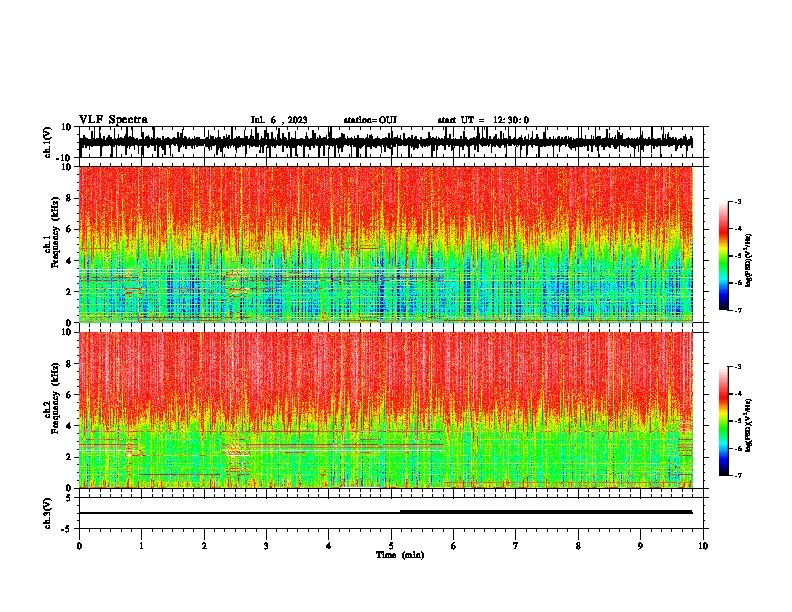The height and width of the screenshot is (612, 792).
Task: Select ch.2 "Frequency (kHz)" axis label
Action: click(56, 398)
